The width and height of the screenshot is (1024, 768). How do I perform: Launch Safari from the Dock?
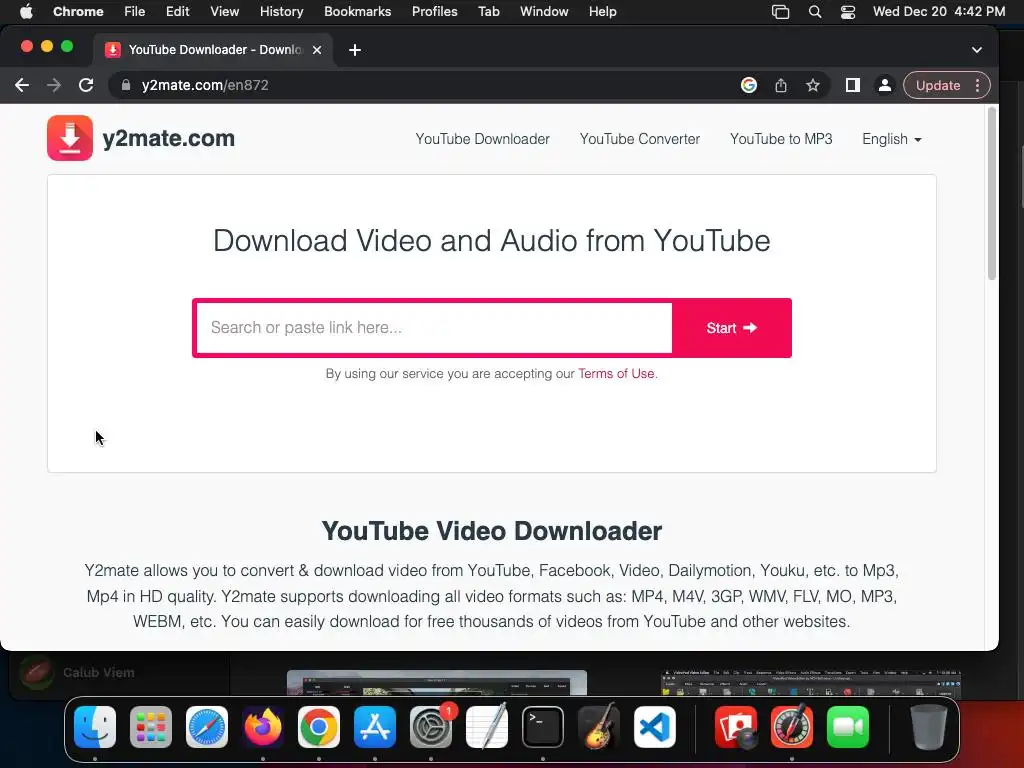(x=207, y=727)
